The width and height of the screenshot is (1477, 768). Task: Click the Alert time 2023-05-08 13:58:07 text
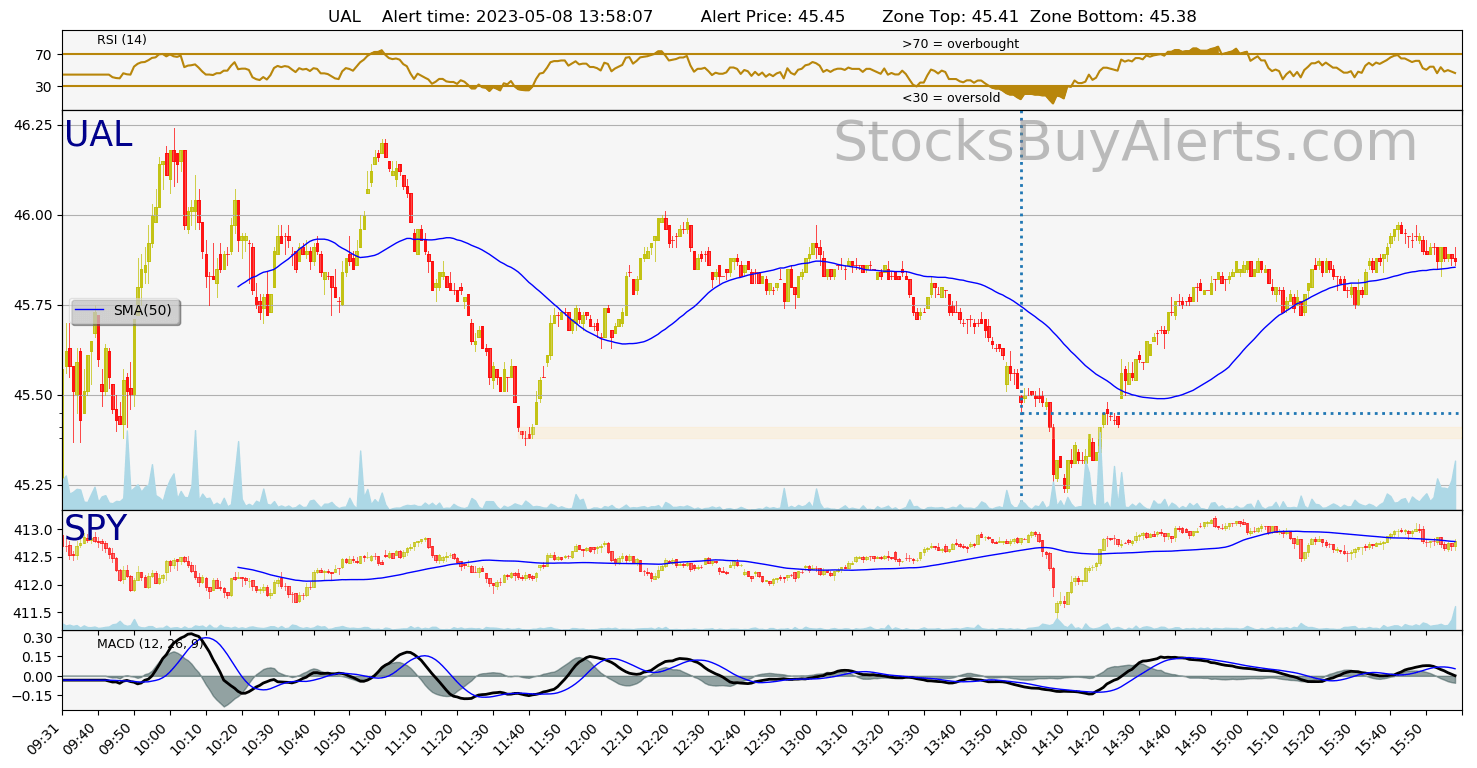(x=517, y=16)
